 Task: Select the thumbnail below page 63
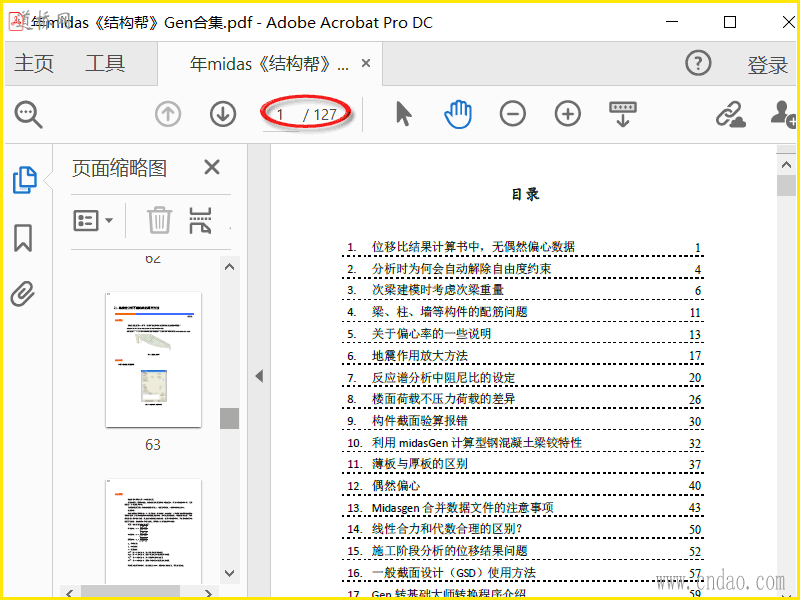[153, 531]
